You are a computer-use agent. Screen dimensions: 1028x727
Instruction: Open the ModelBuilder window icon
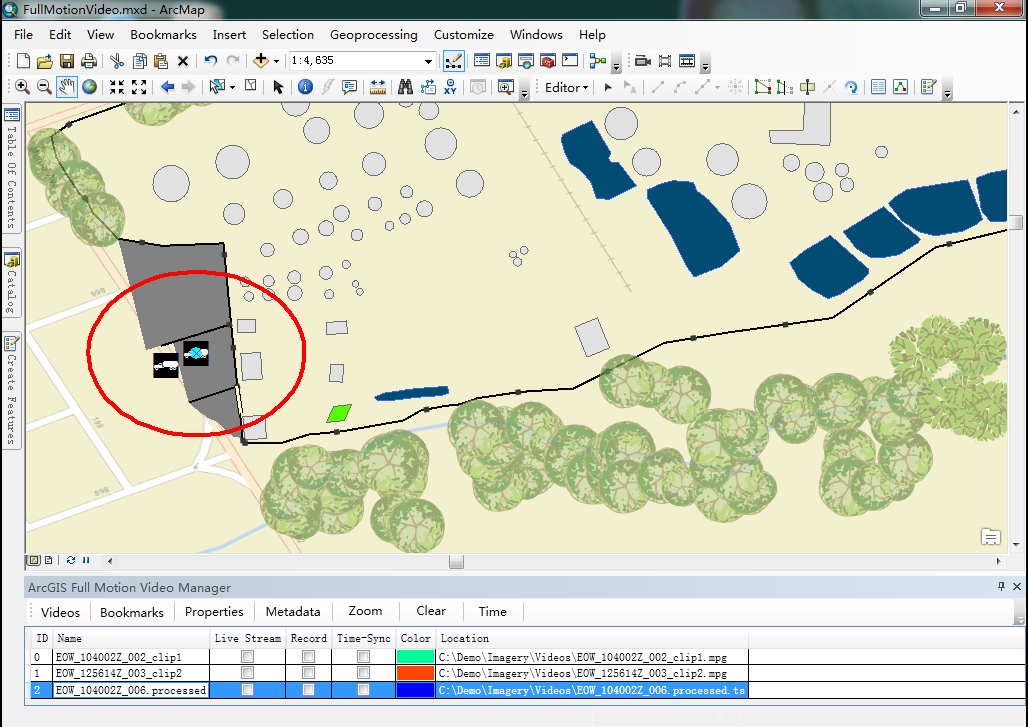(x=597, y=61)
